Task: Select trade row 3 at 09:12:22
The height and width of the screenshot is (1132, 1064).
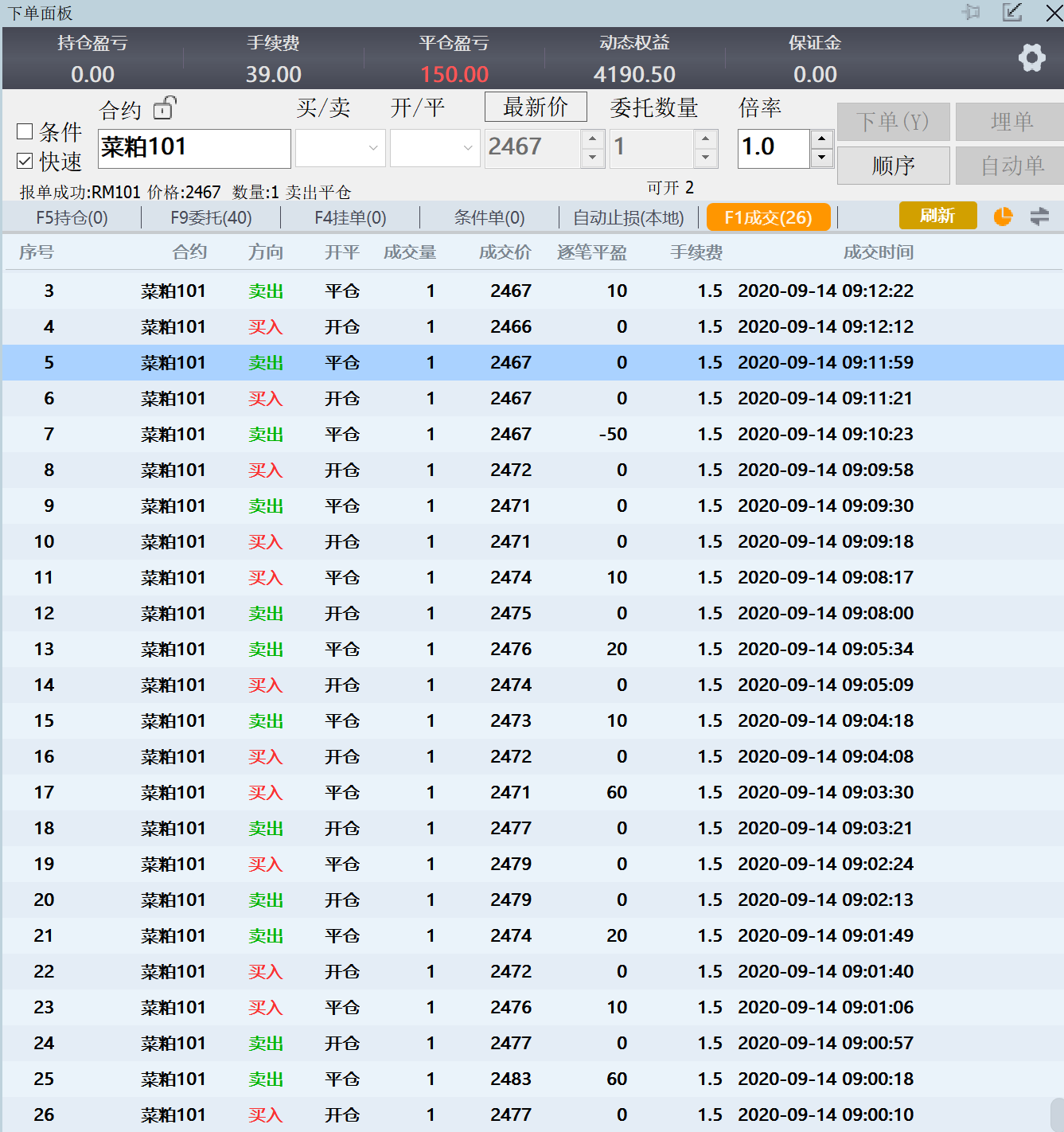Action: point(532,291)
